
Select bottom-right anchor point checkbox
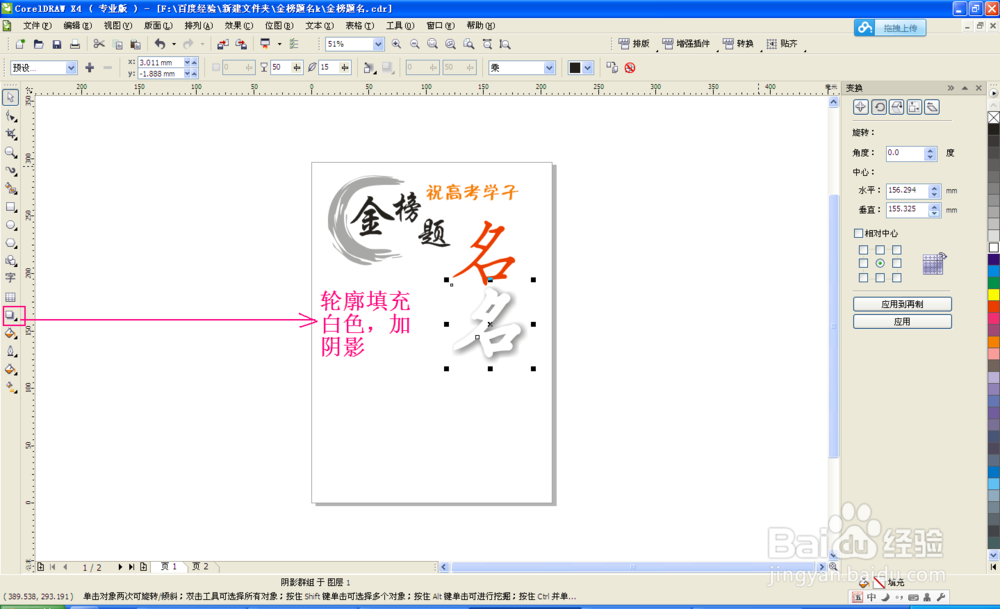(x=897, y=277)
